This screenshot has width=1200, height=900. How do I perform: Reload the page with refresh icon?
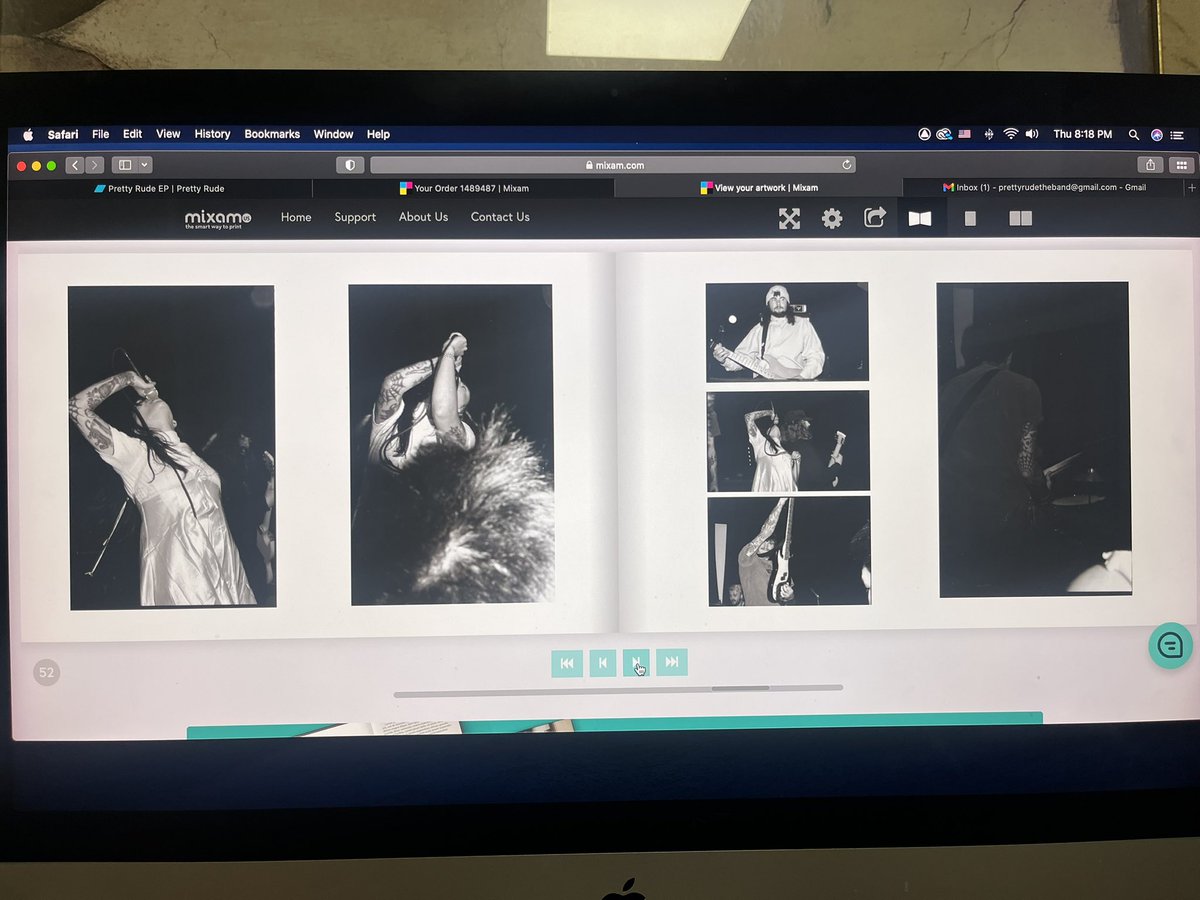(x=846, y=165)
